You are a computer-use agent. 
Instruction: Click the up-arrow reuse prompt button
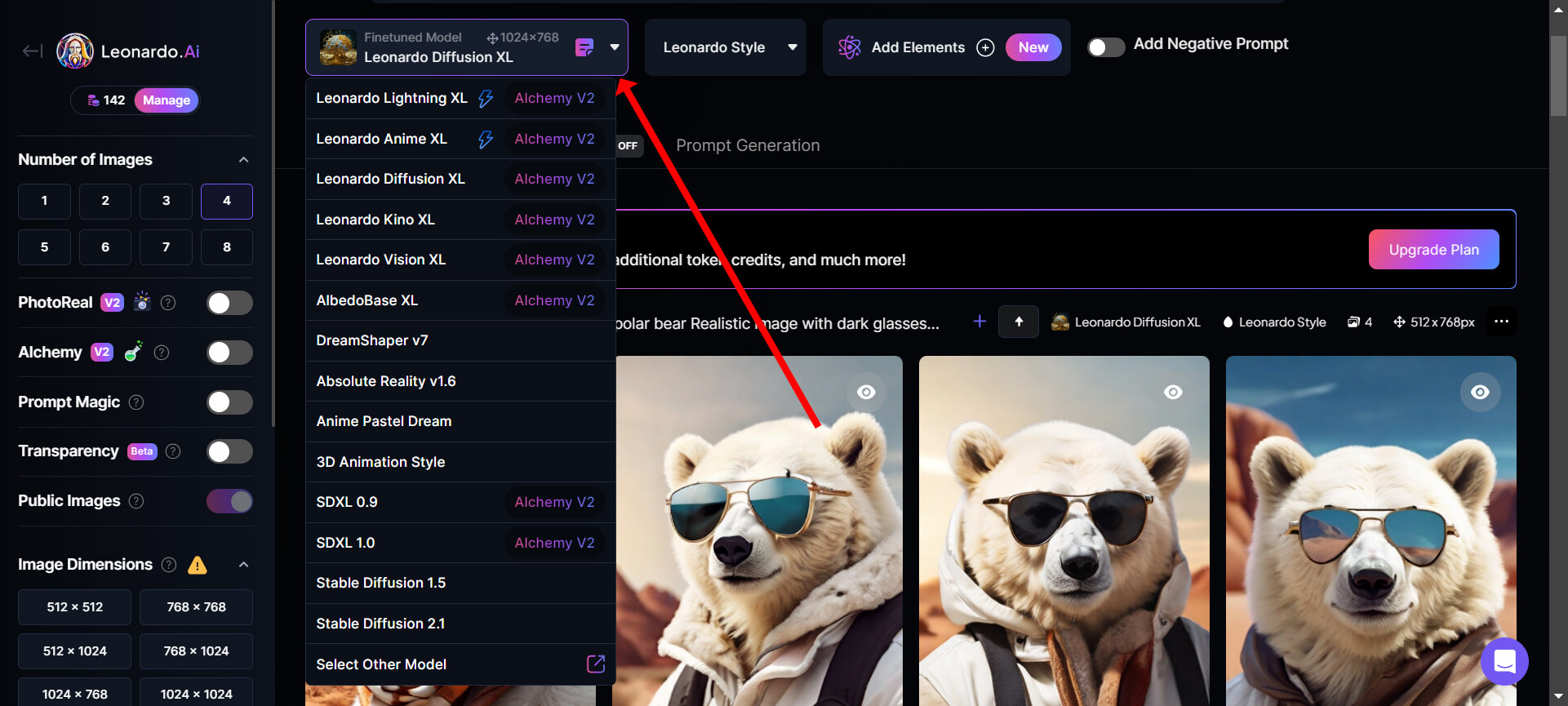[x=1019, y=322]
